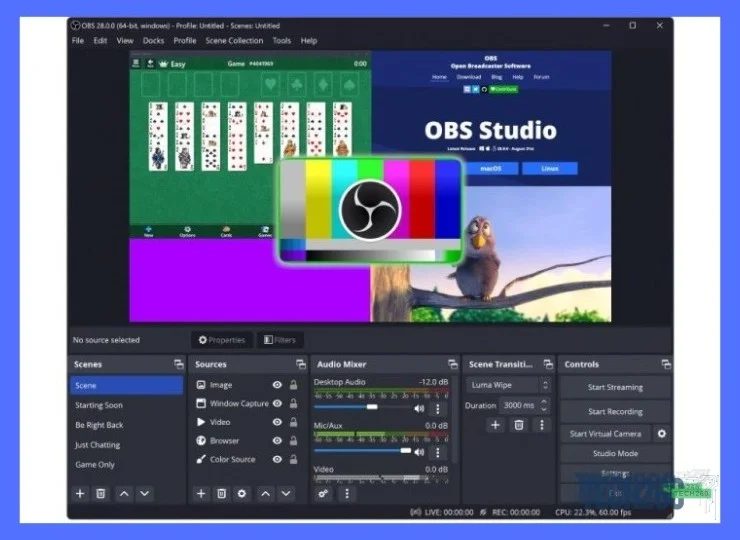Viewport: 740px width, 540px height.
Task: Open Mic/Aux options menu
Action: pos(437,452)
